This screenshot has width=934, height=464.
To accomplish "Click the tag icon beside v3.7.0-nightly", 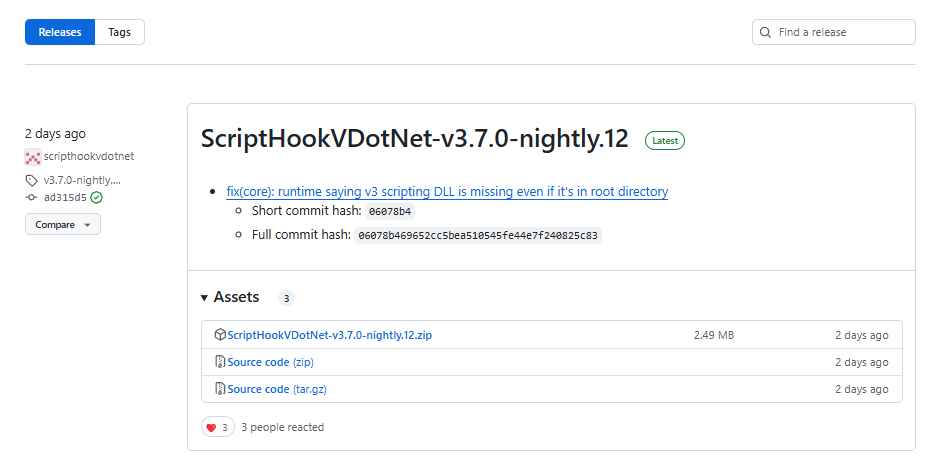I will pyautogui.click(x=31, y=180).
